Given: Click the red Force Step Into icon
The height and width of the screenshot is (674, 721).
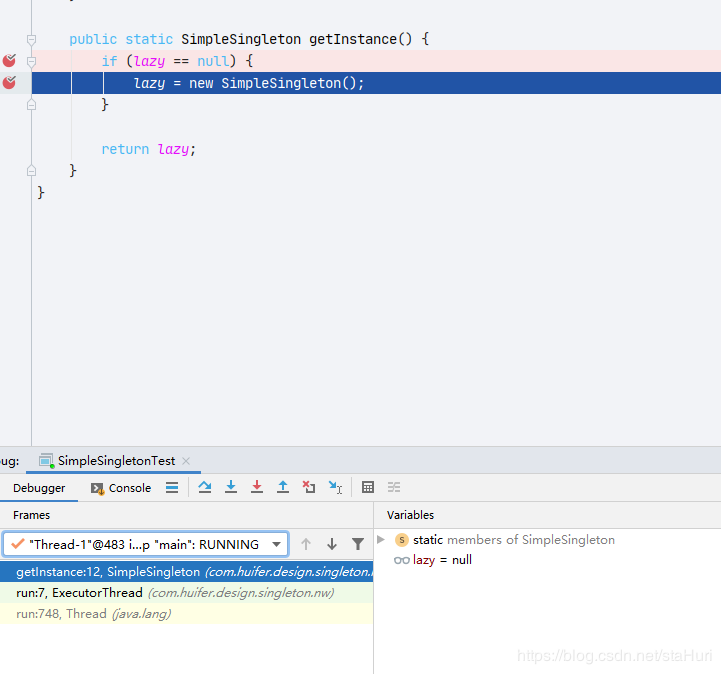Looking at the screenshot, I should (x=257, y=487).
